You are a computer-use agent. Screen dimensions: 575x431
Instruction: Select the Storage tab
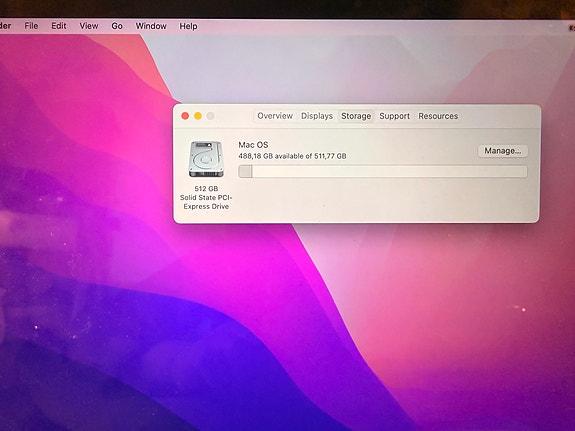pyautogui.click(x=356, y=116)
